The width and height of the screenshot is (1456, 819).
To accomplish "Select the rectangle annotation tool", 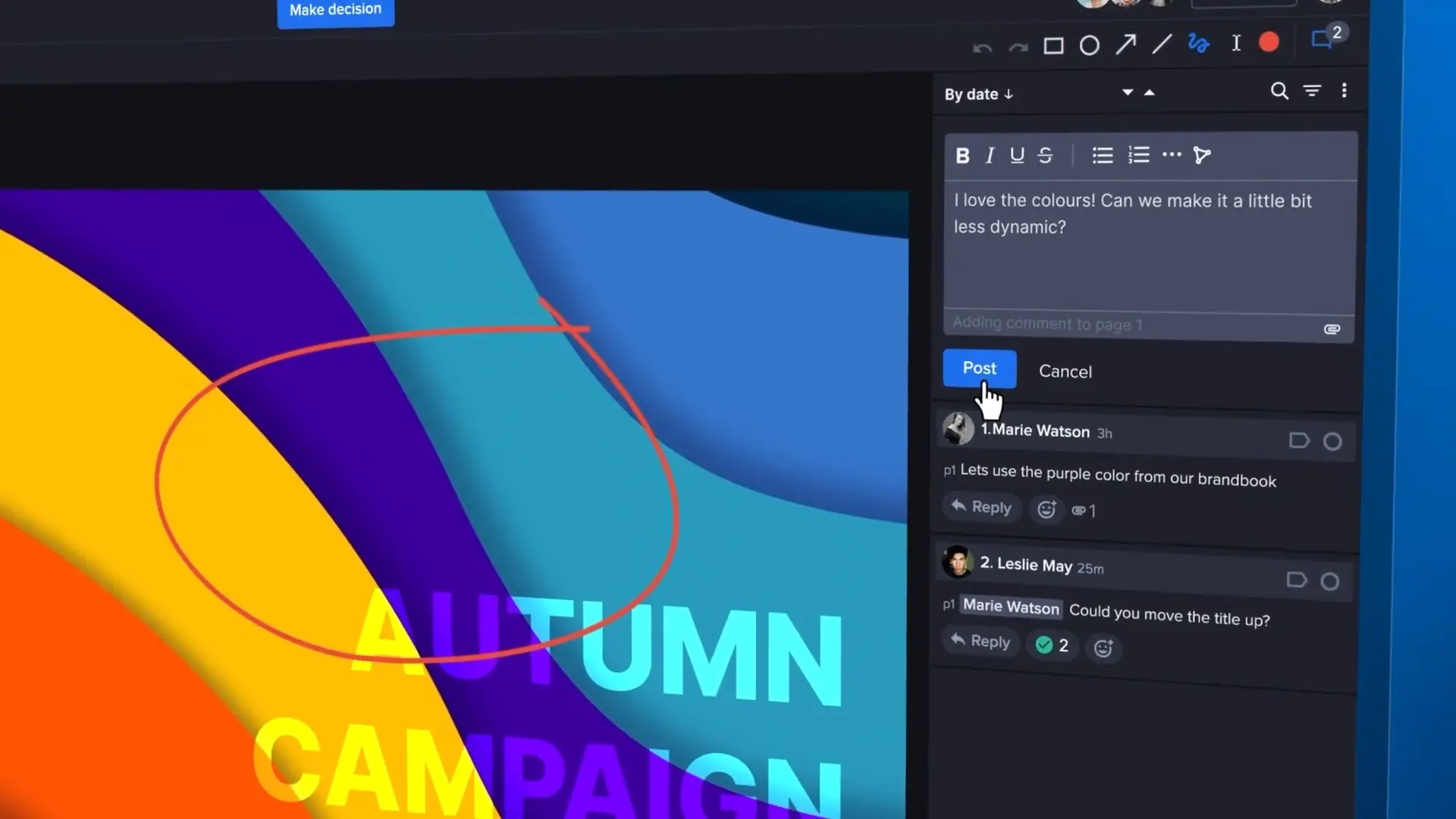I will (x=1053, y=46).
